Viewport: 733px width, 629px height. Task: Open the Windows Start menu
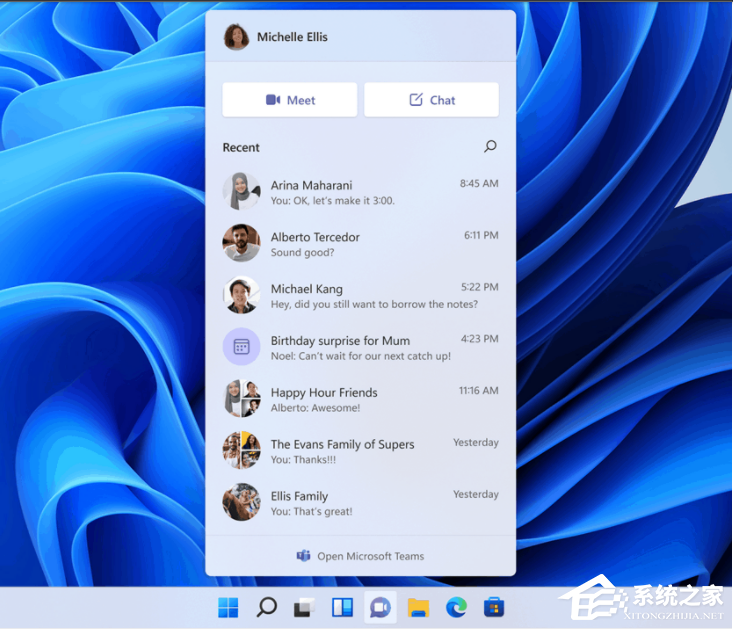click(229, 607)
